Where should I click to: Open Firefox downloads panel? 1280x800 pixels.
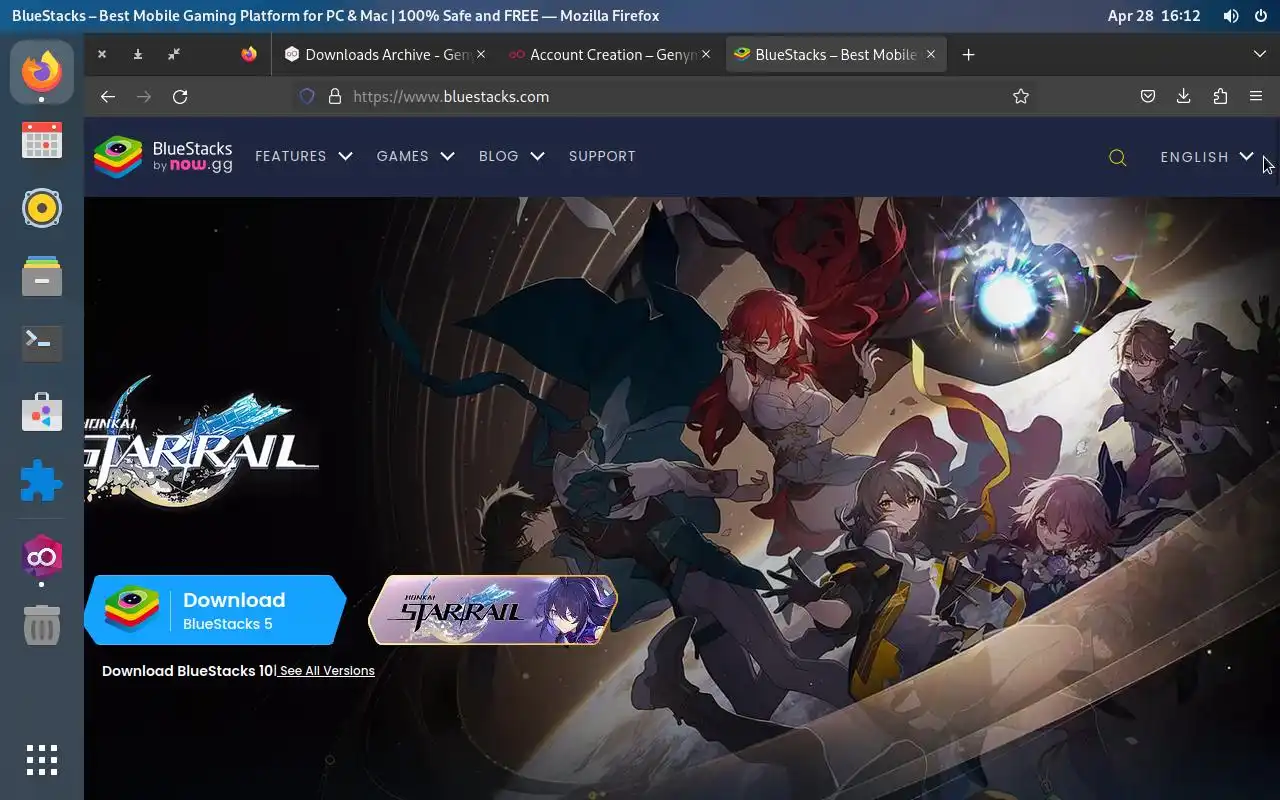coord(1184,97)
